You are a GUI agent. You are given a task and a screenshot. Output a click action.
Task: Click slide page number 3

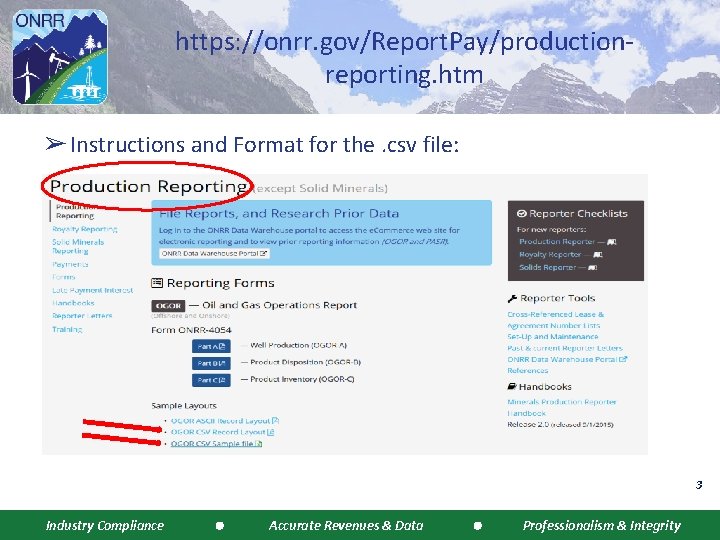699,485
